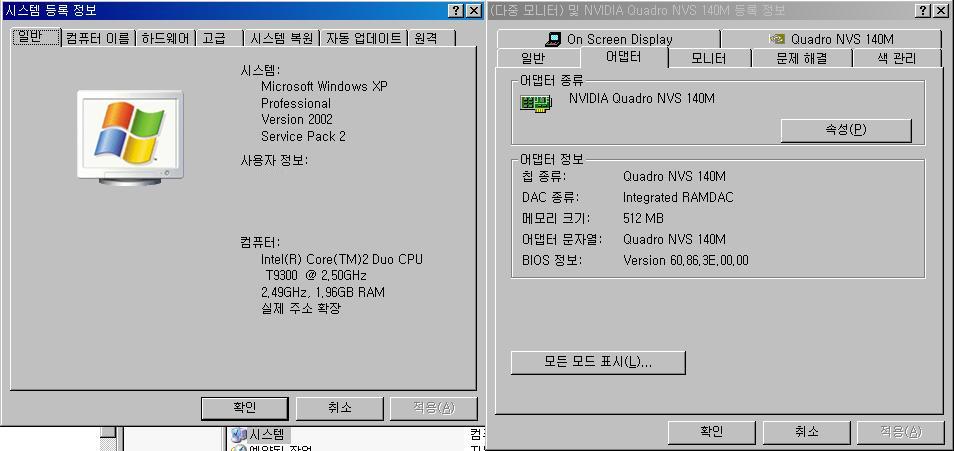Click the BIOS Version 60.86.3E.00.00 value
This screenshot has width=954, height=451.
click(686, 260)
